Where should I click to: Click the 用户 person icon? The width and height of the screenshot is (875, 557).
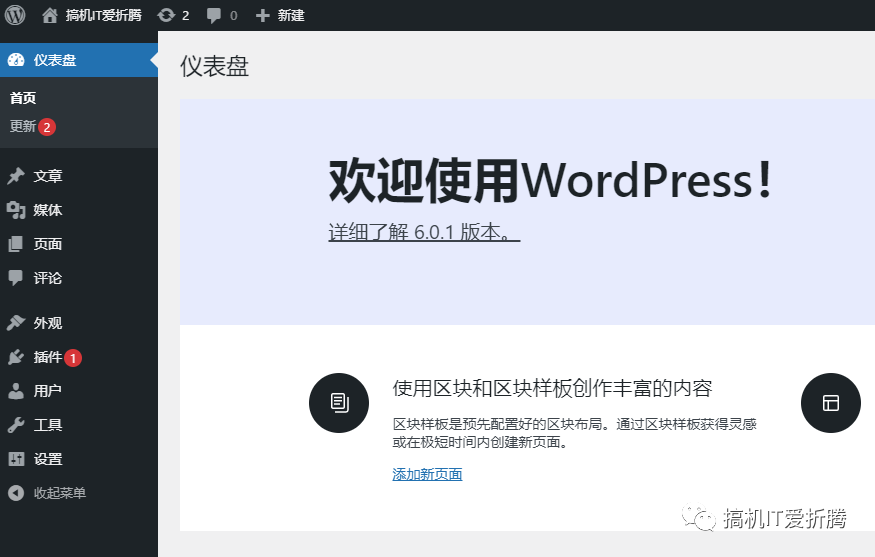coord(16,391)
